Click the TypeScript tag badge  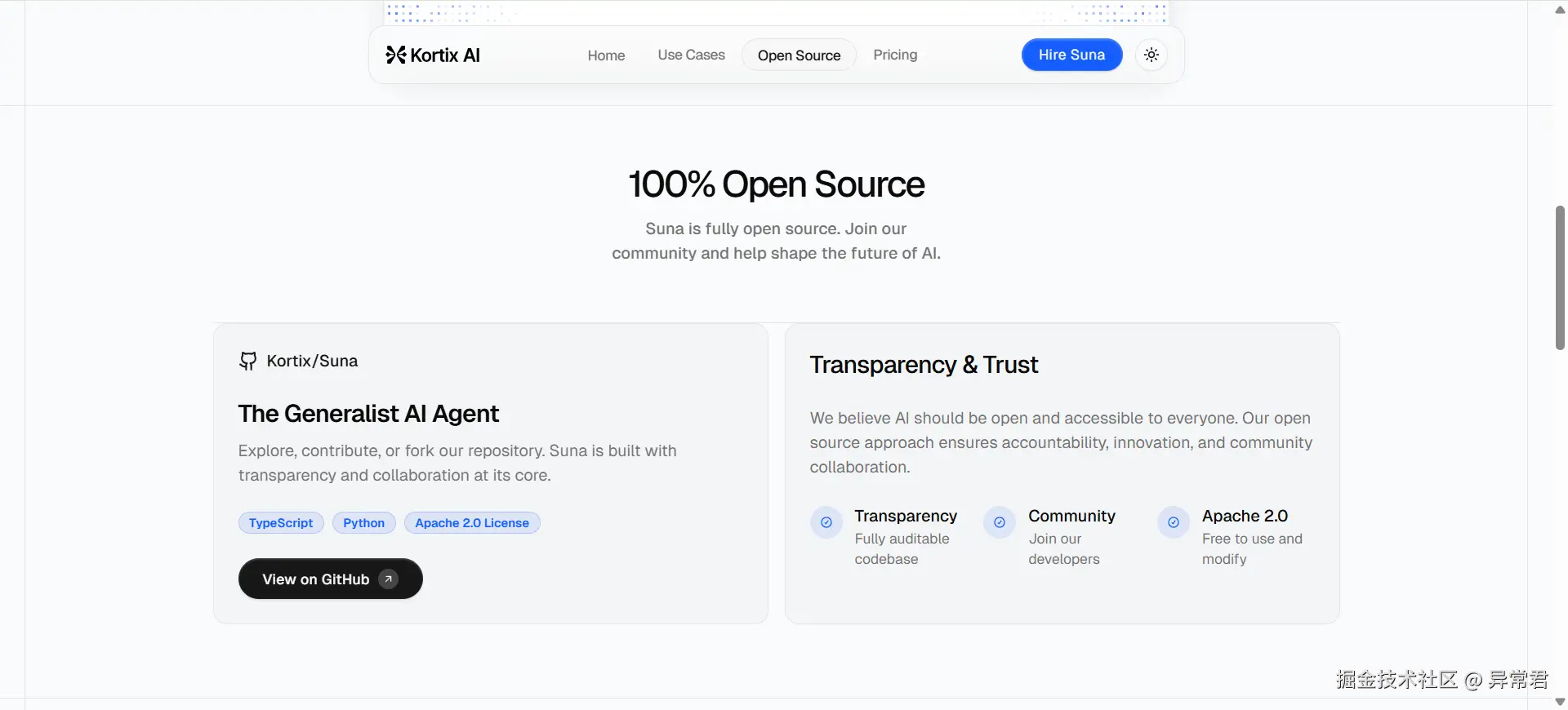coord(281,523)
